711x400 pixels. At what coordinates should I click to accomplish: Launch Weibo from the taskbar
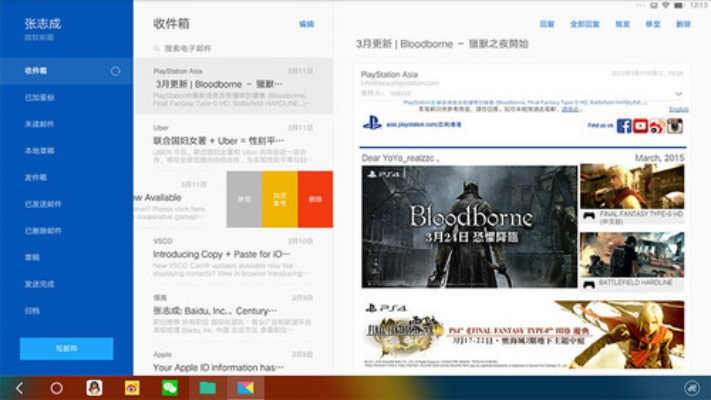coord(132,388)
